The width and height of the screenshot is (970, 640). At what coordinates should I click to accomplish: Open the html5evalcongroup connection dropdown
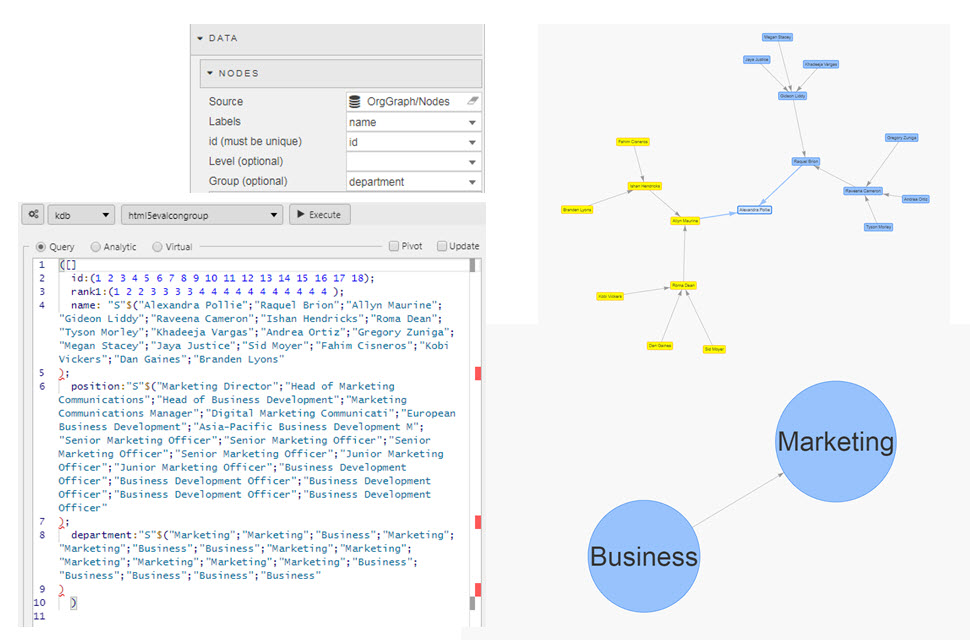(x=201, y=215)
